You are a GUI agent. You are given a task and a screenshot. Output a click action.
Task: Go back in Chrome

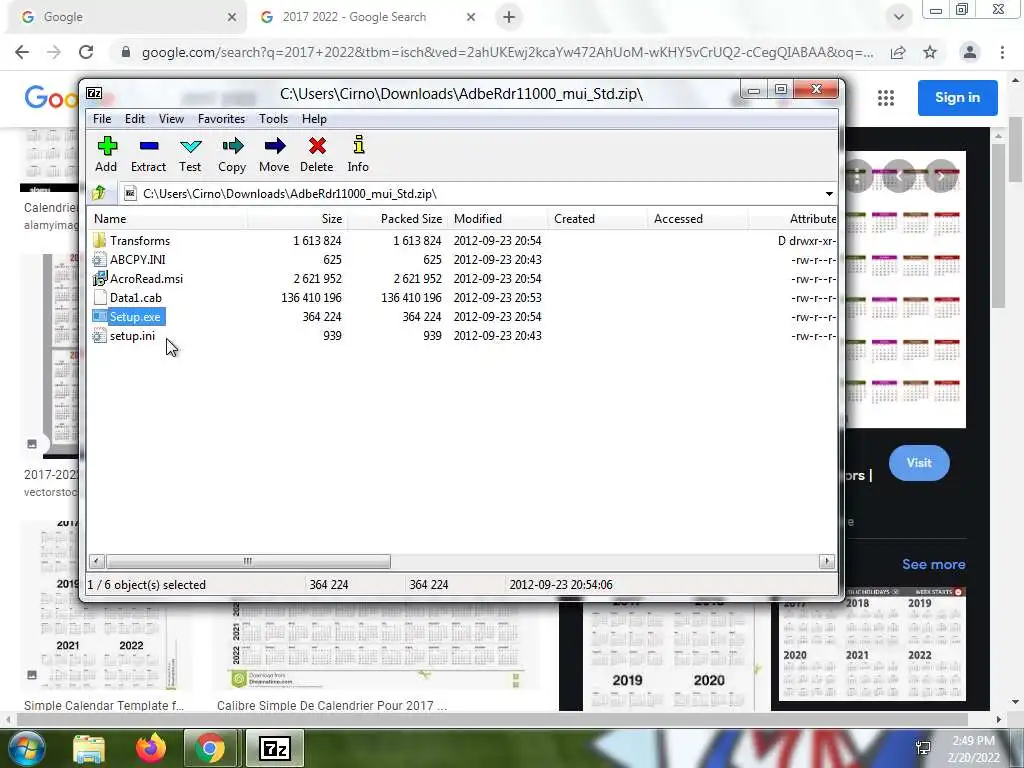point(22,52)
